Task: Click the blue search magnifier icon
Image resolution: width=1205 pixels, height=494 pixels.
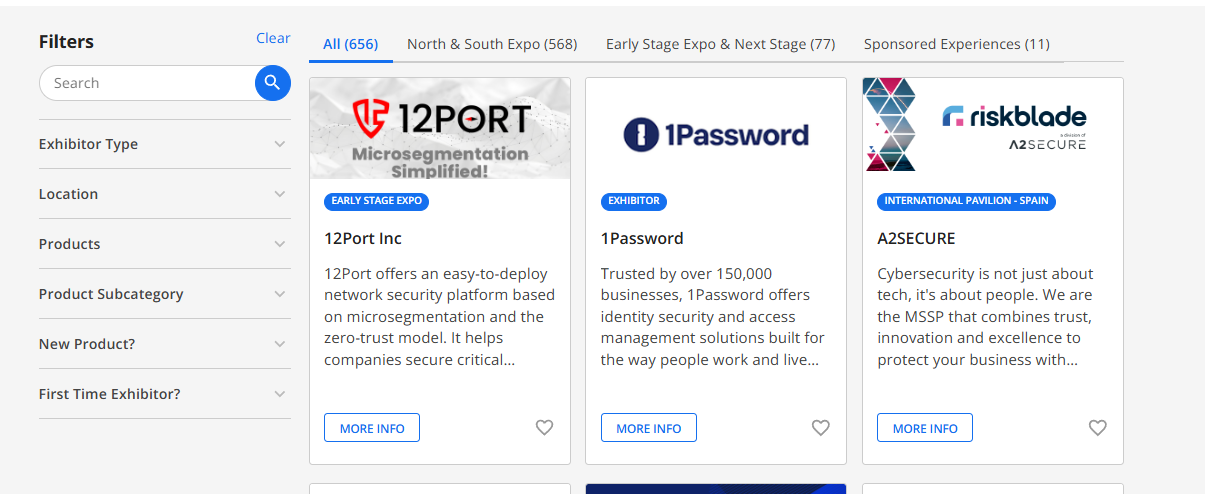Action: (272, 83)
